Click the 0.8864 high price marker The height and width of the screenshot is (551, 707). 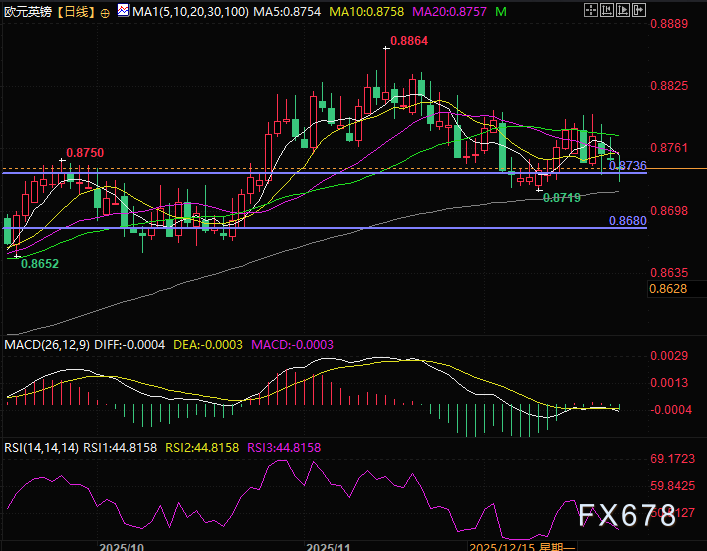point(406,41)
